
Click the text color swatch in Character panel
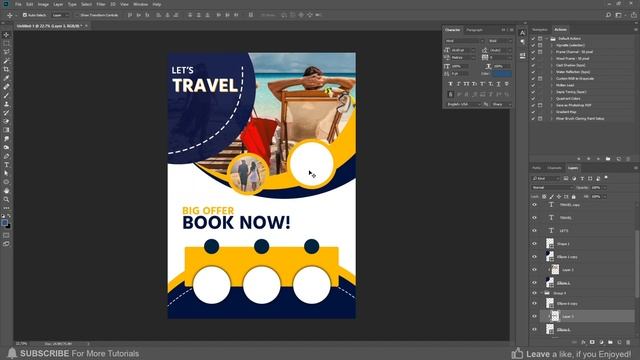(x=502, y=74)
